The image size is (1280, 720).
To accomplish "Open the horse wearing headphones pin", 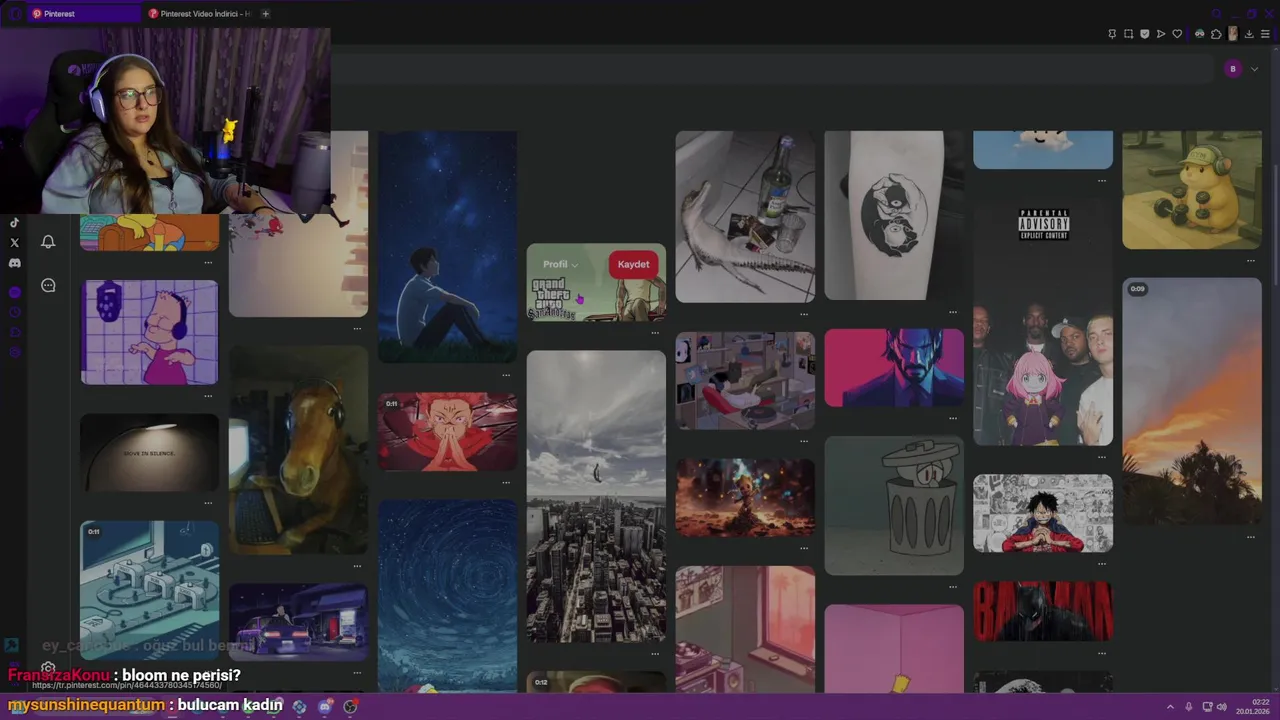I will tap(298, 450).
